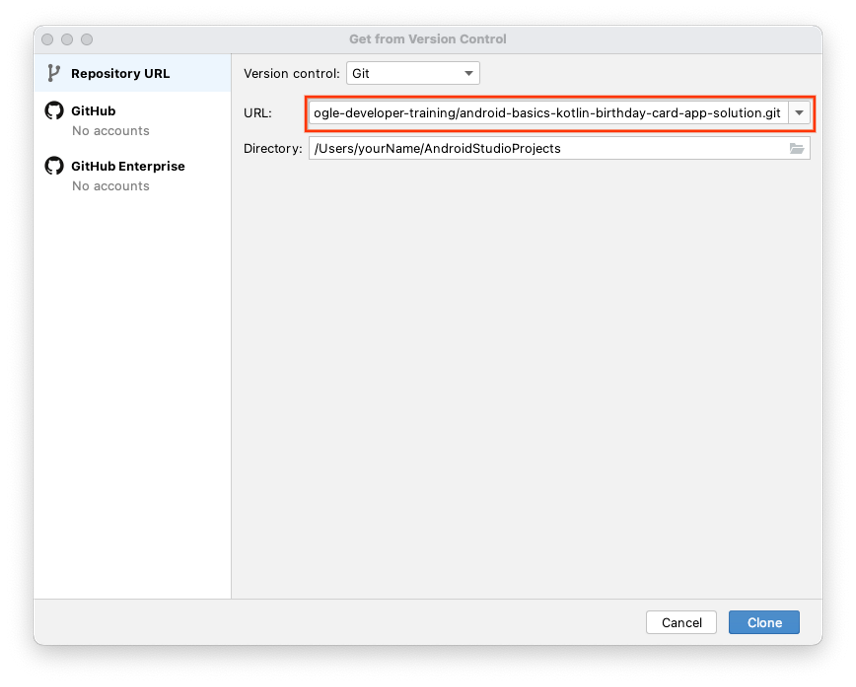The height and width of the screenshot is (687, 856).
Task: Click "No accounts" text under GitHub
Action: coord(110,131)
